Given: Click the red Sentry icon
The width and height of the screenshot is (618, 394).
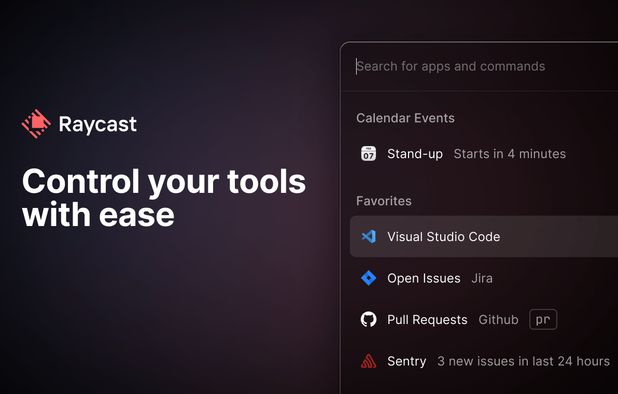Looking at the screenshot, I should pos(369,361).
